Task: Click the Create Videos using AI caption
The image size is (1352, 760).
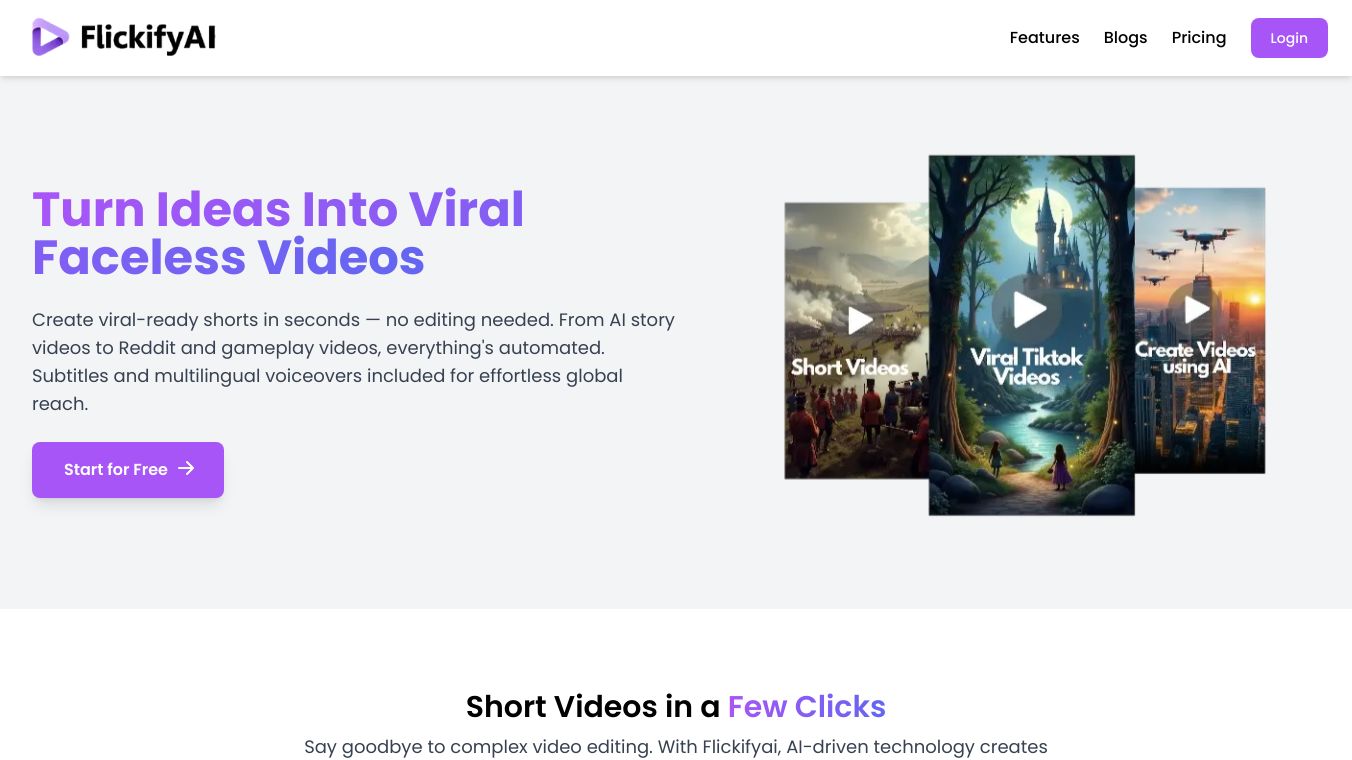Action: (1195, 358)
